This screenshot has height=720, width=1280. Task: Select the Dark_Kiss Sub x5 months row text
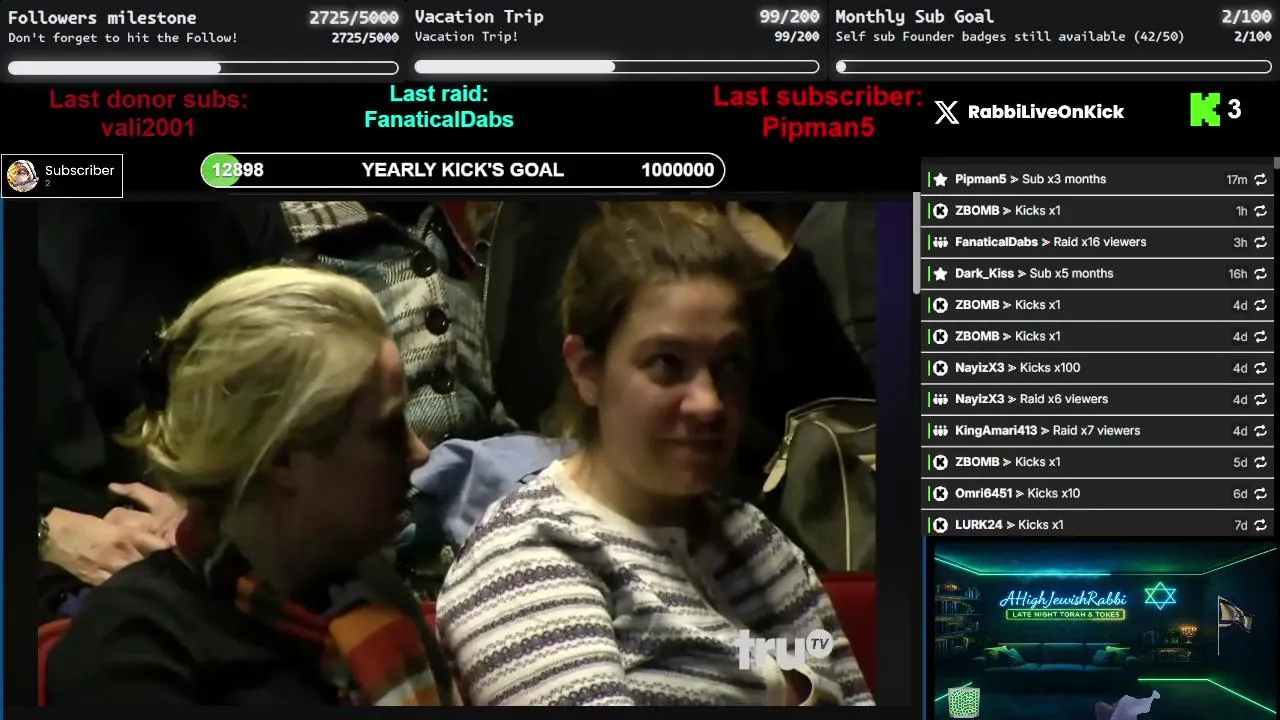point(1034,274)
